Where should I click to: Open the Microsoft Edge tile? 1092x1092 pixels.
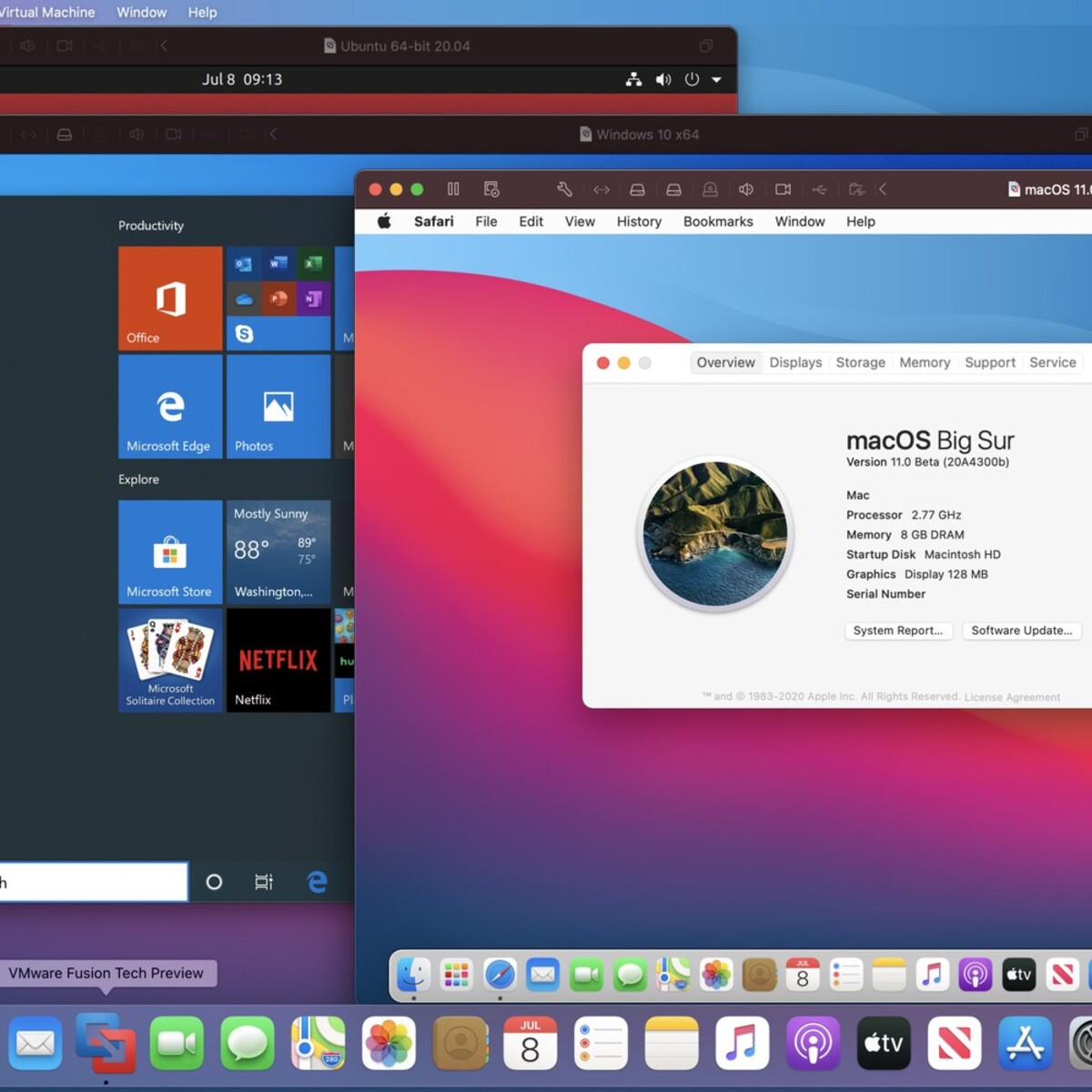(170, 407)
